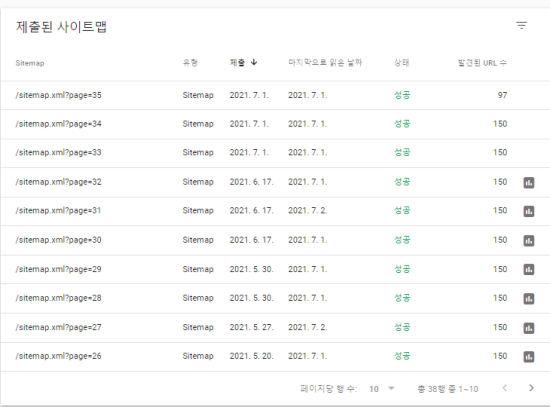Select /sitemap.xml?page=26 row
The width and height of the screenshot is (550, 407).
275,356
